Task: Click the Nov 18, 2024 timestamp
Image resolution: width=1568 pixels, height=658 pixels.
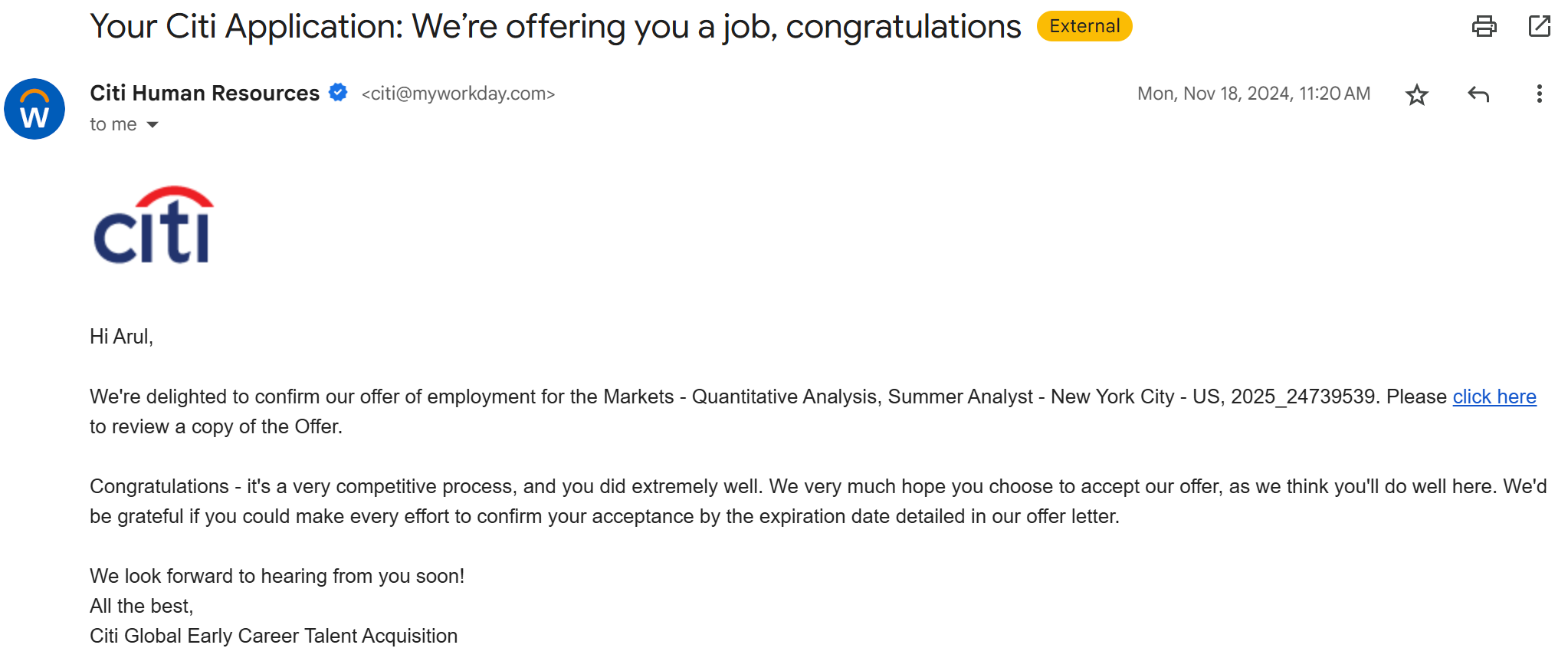Action: pos(1253,94)
